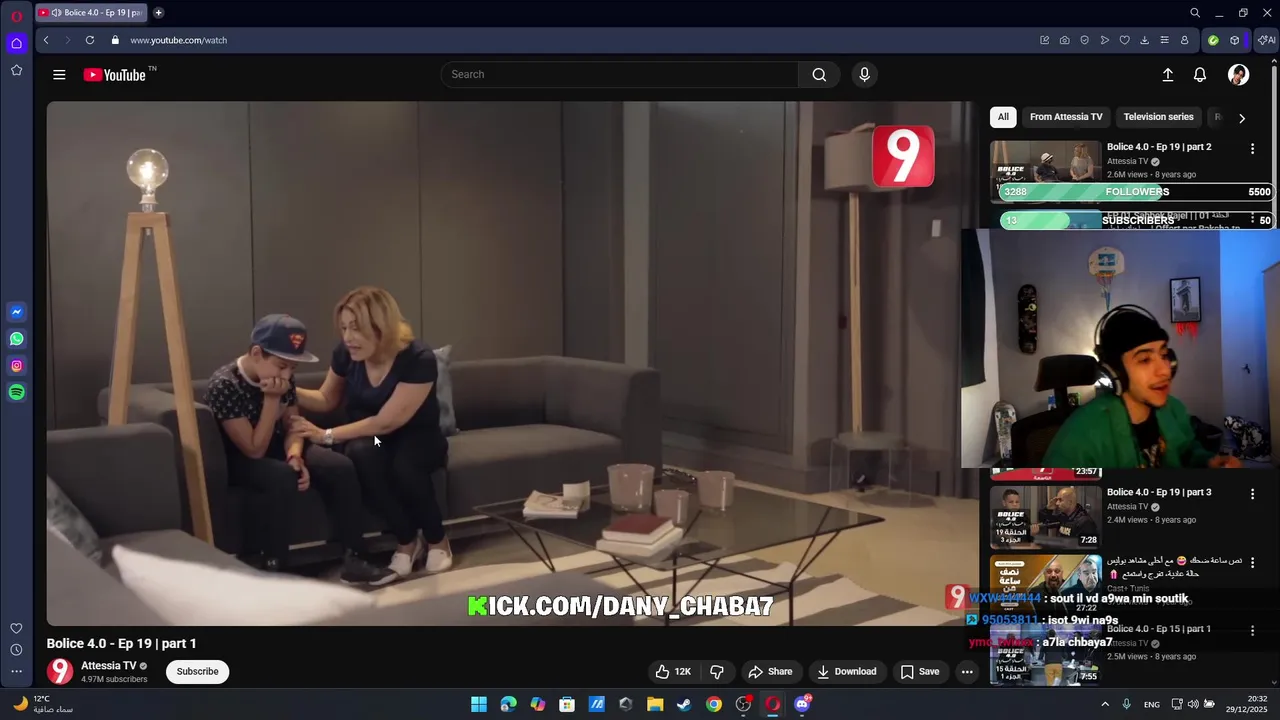
Task: Open new tab with plus button
Action: pos(158,13)
